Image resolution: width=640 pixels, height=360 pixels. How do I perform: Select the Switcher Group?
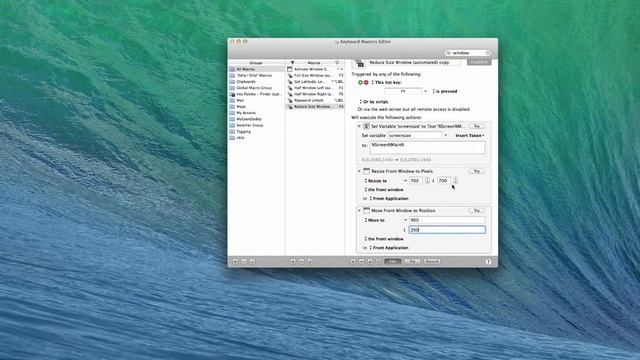click(256, 125)
